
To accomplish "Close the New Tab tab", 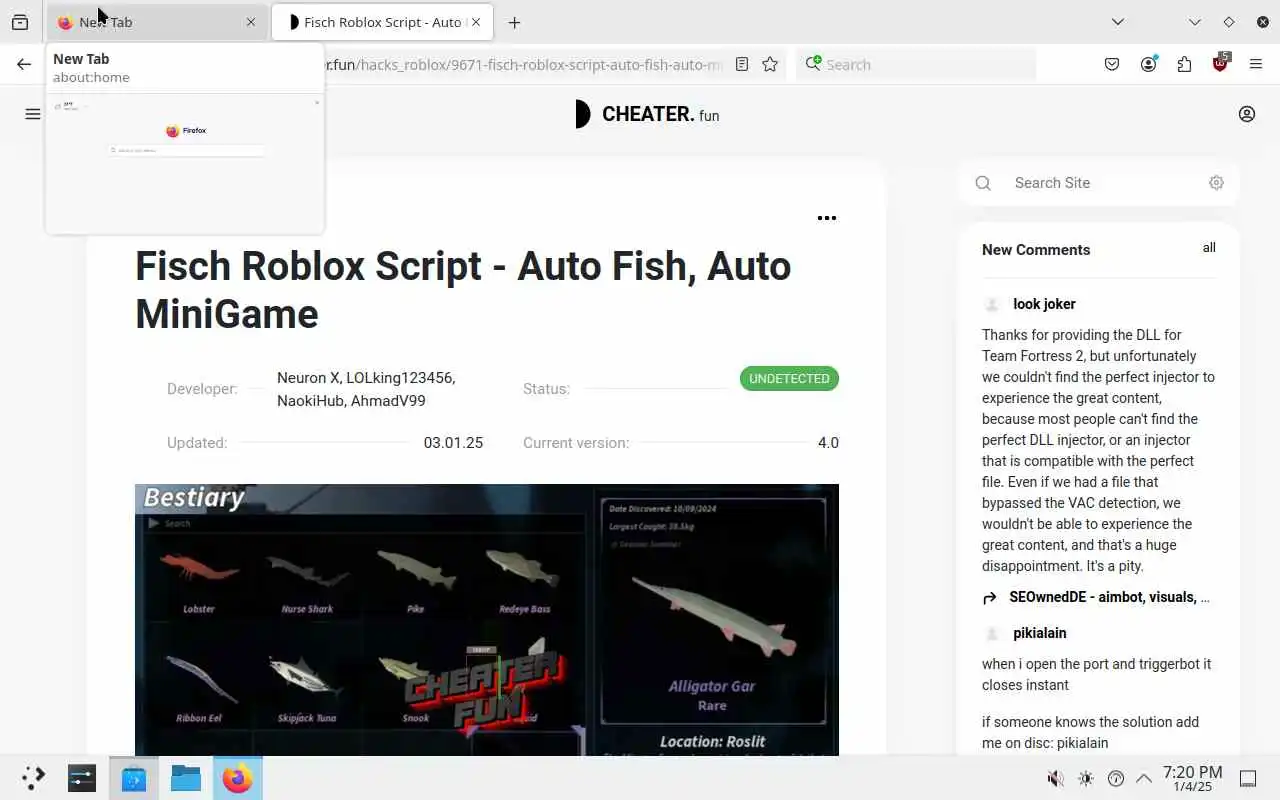I will [251, 22].
